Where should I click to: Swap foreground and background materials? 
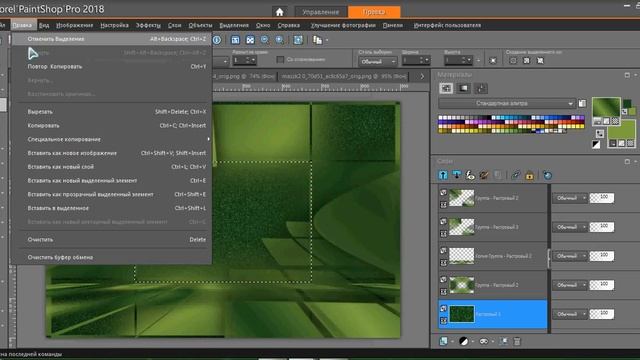coord(600,133)
